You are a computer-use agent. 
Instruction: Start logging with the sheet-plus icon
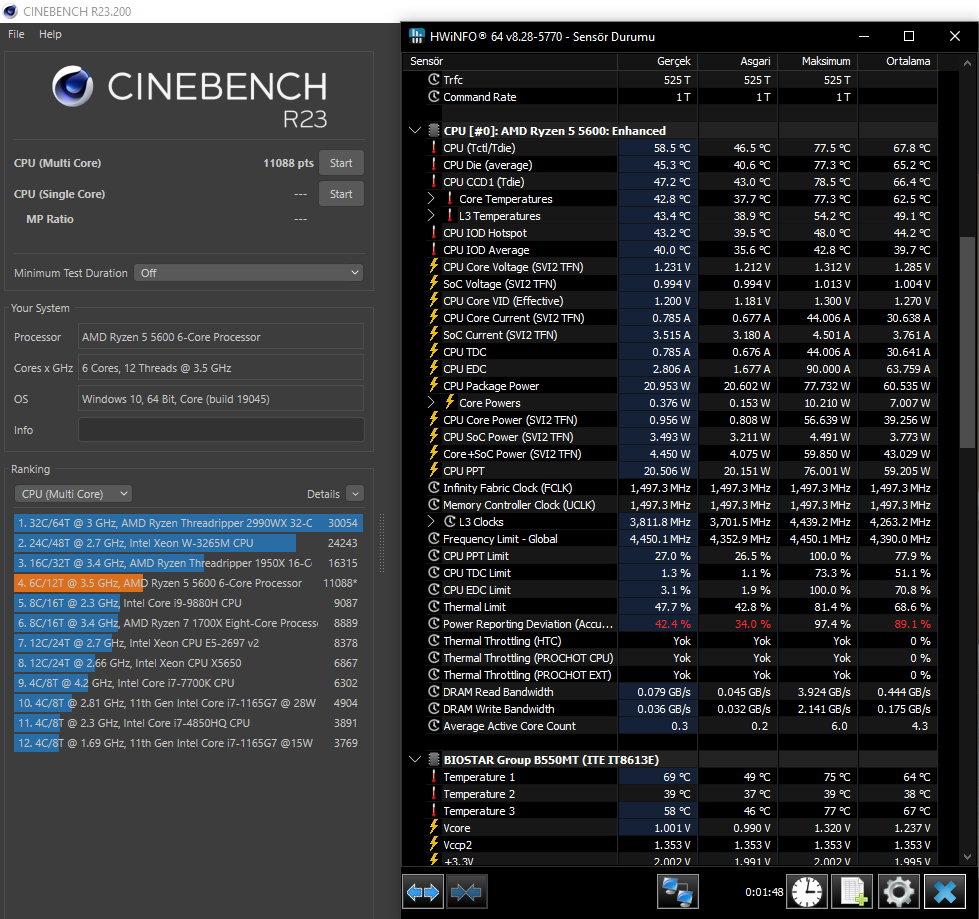click(853, 892)
